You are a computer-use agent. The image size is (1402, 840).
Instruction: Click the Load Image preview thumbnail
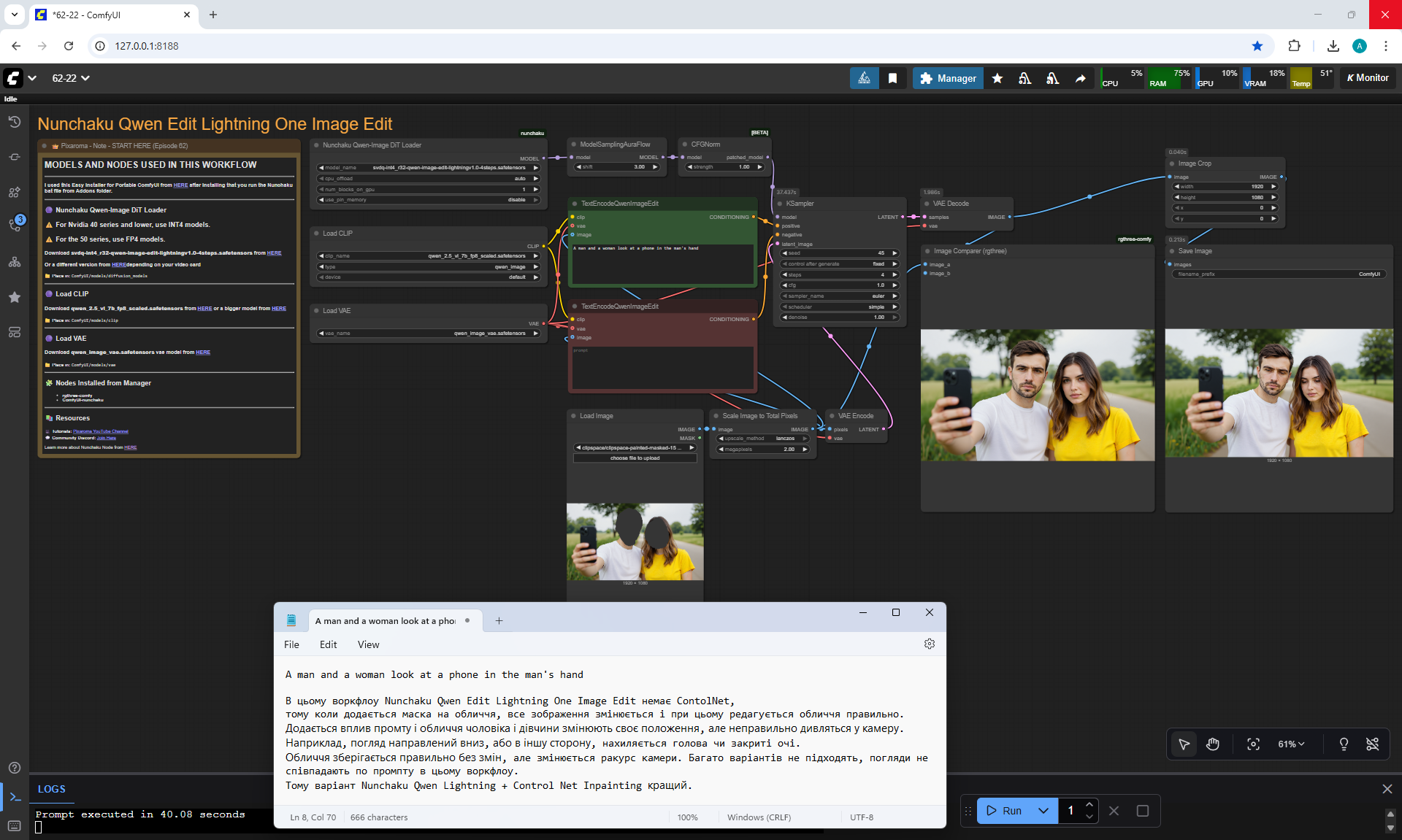635,542
